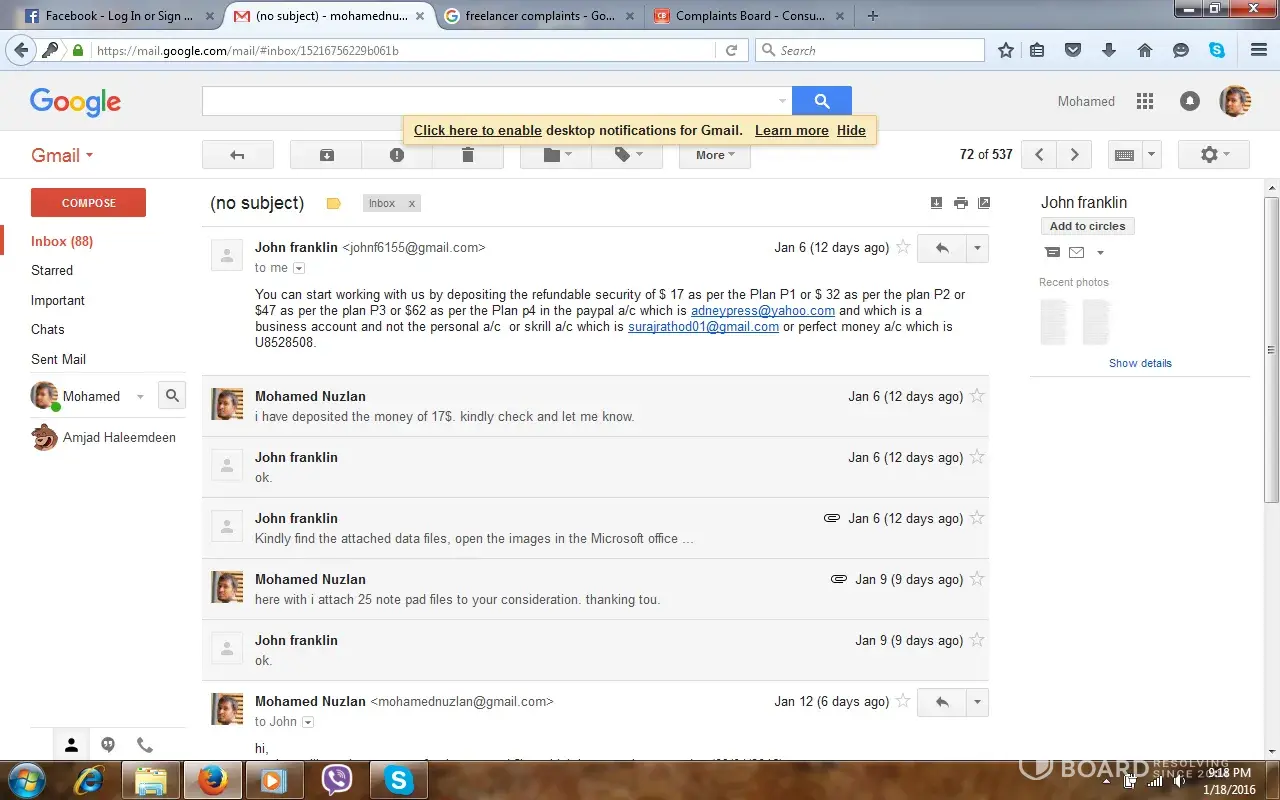The image size is (1280, 800).
Task: Print all using the printer icon
Action: coord(960,203)
